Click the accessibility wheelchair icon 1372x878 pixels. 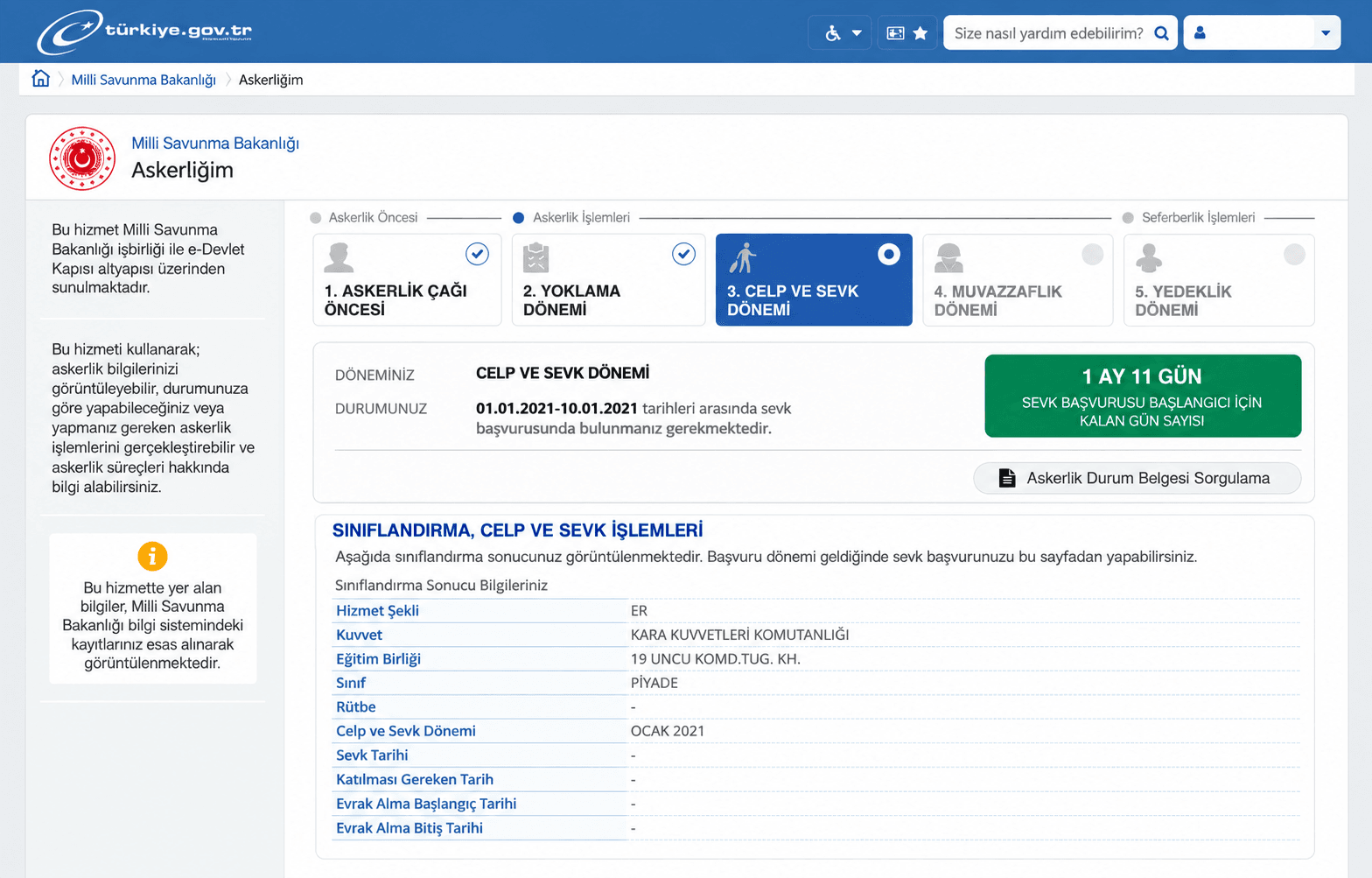click(833, 33)
